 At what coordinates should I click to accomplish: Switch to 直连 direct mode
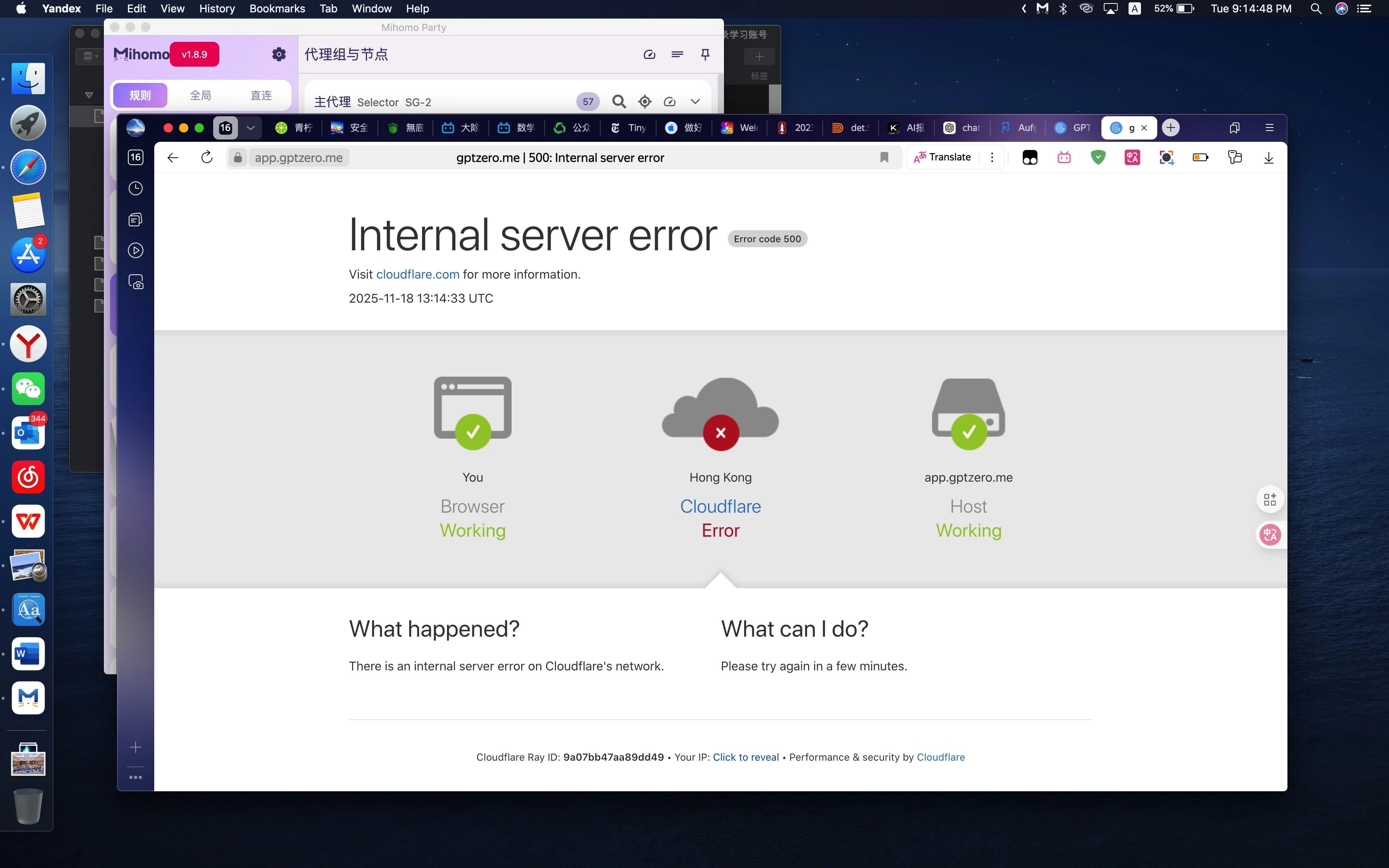click(x=261, y=95)
